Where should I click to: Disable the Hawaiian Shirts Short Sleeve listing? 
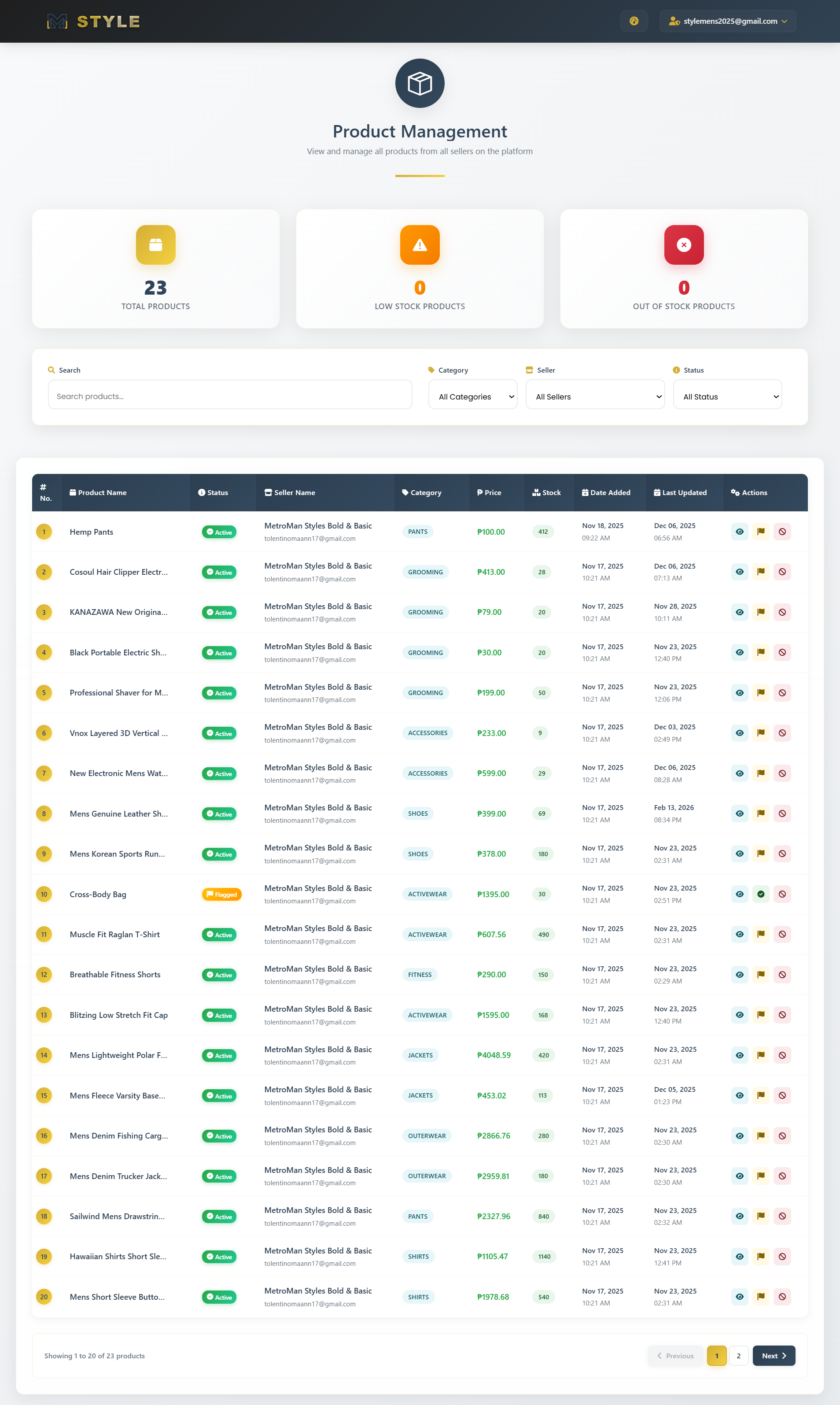click(782, 1257)
